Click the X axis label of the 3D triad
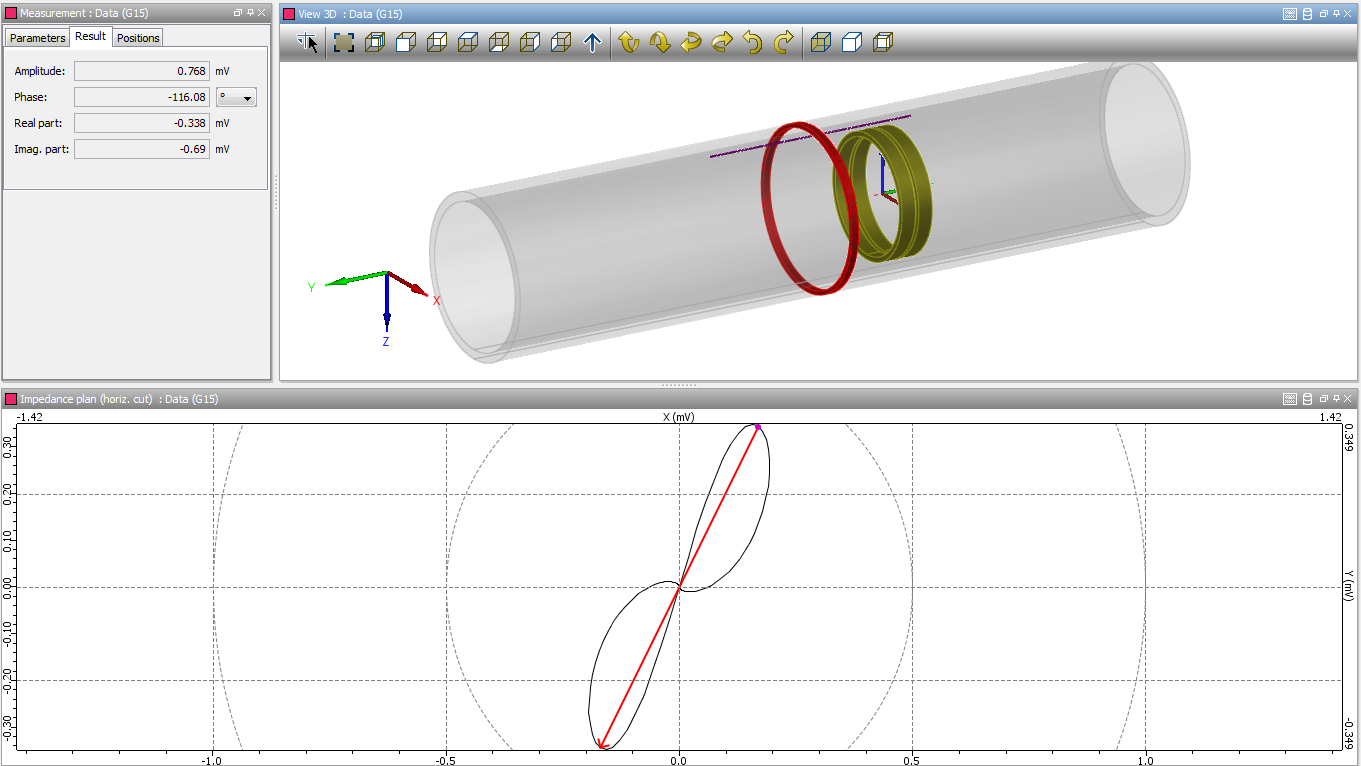 tap(437, 300)
